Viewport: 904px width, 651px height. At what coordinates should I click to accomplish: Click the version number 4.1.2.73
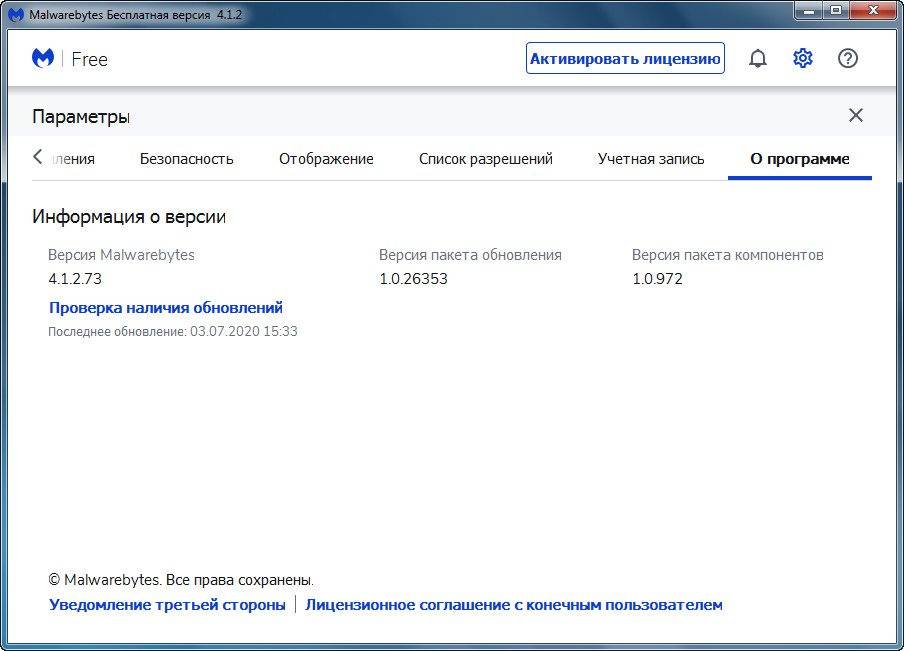[x=75, y=279]
